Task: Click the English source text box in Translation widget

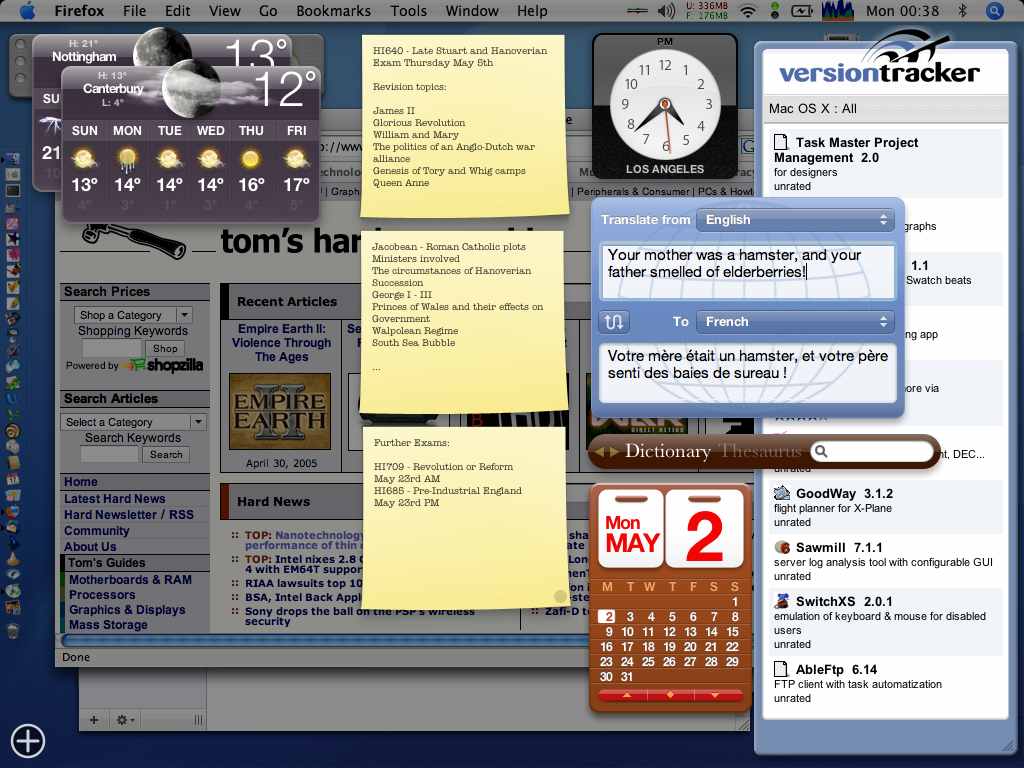Action: click(747, 271)
